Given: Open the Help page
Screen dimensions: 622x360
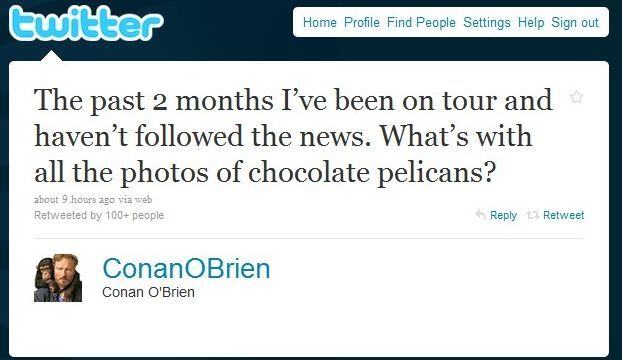Looking at the screenshot, I should tap(531, 23).
